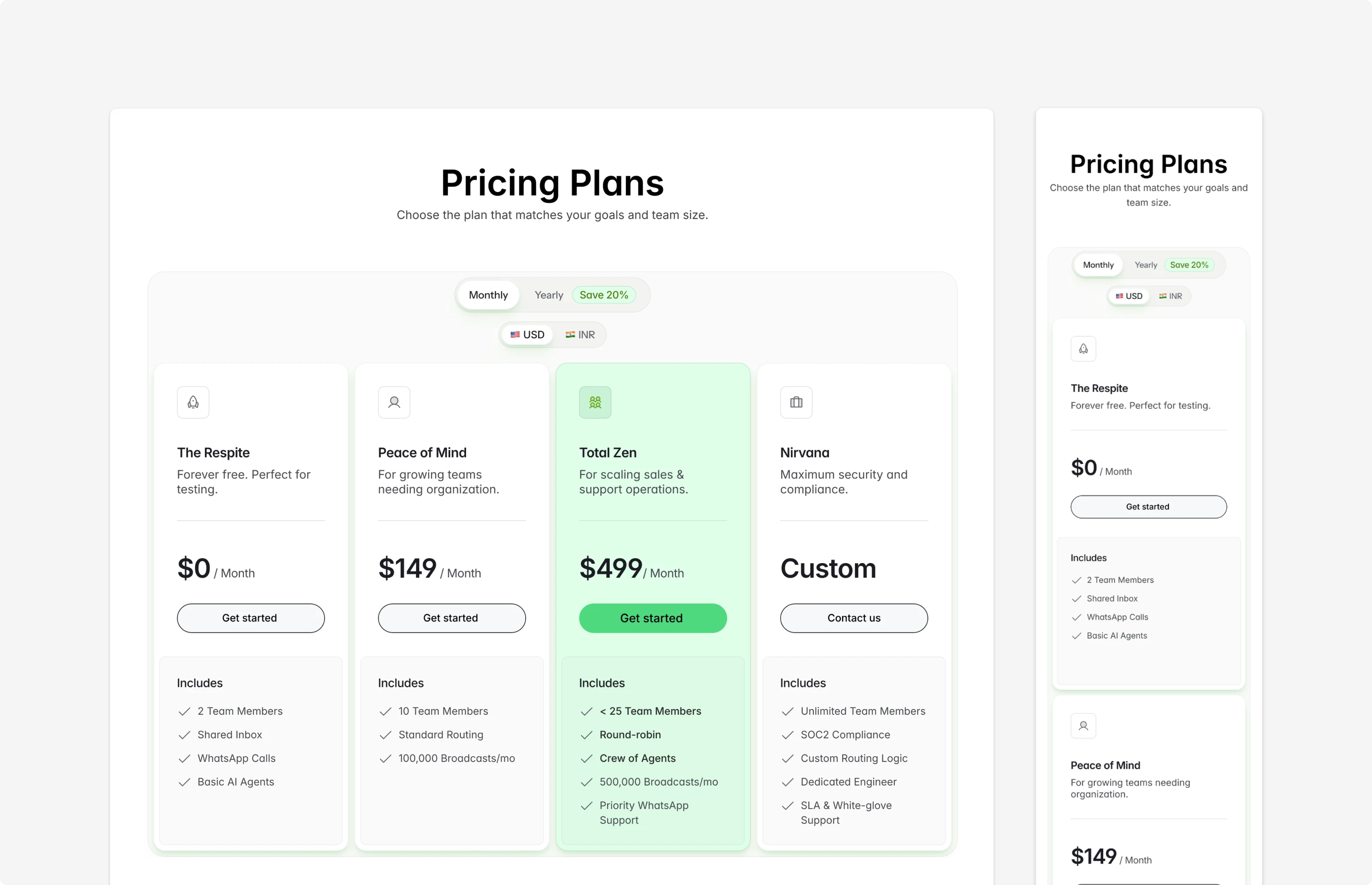Switch to Yearly billing in desktop view
1372x885 pixels.
[x=549, y=295]
